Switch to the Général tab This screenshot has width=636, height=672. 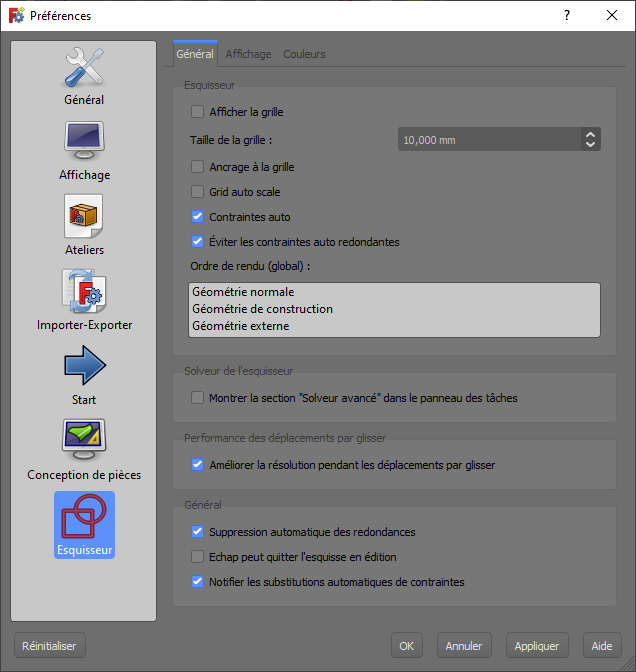[x=195, y=54]
